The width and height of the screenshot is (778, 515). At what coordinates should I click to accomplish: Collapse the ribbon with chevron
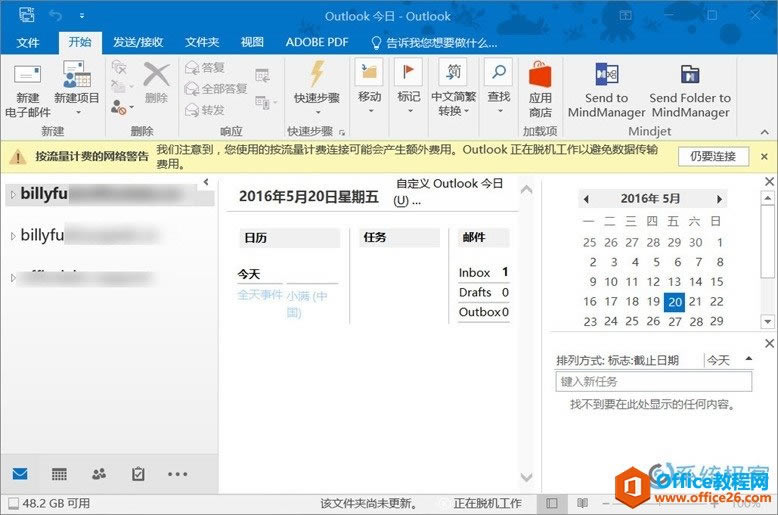point(765,132)
